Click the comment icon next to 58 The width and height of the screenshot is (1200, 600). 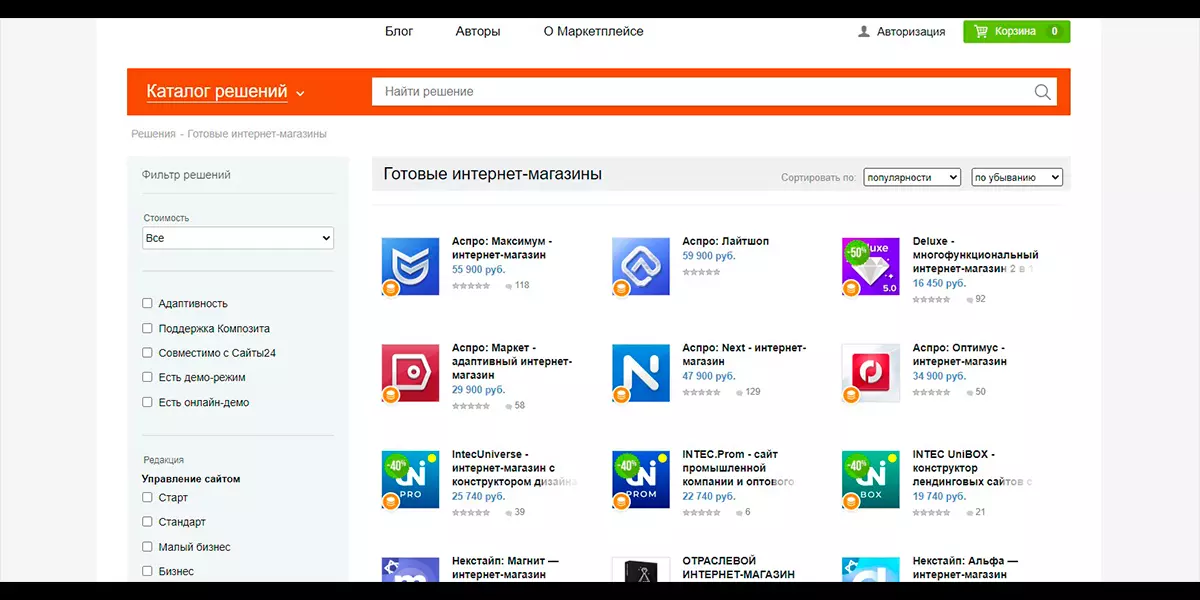[508, 406]
